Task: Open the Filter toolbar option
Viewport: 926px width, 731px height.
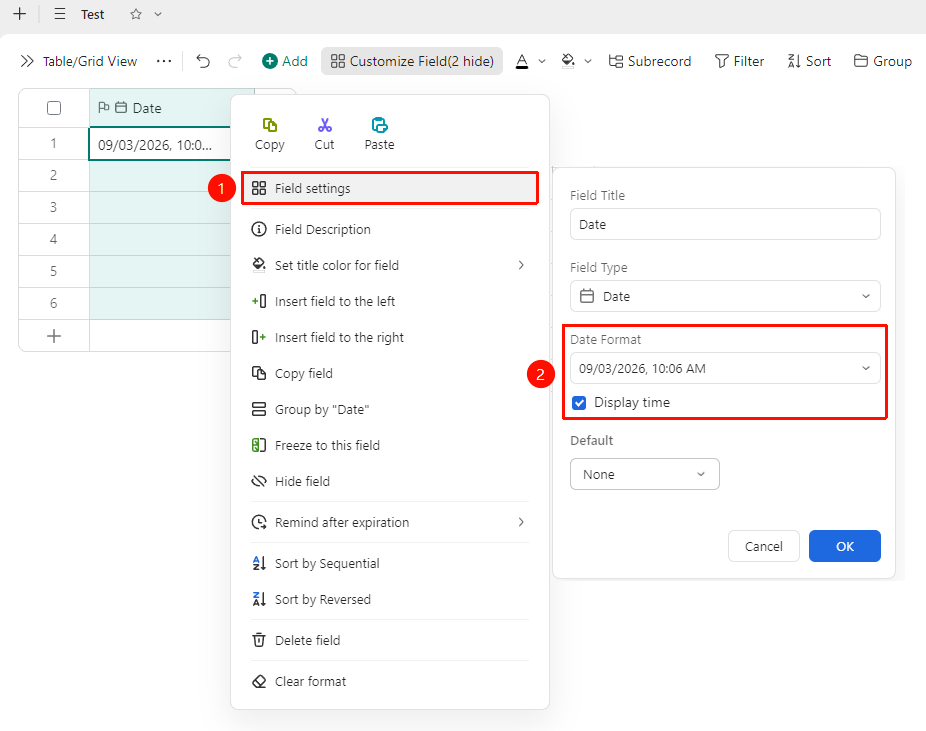Action: [739, 61]
